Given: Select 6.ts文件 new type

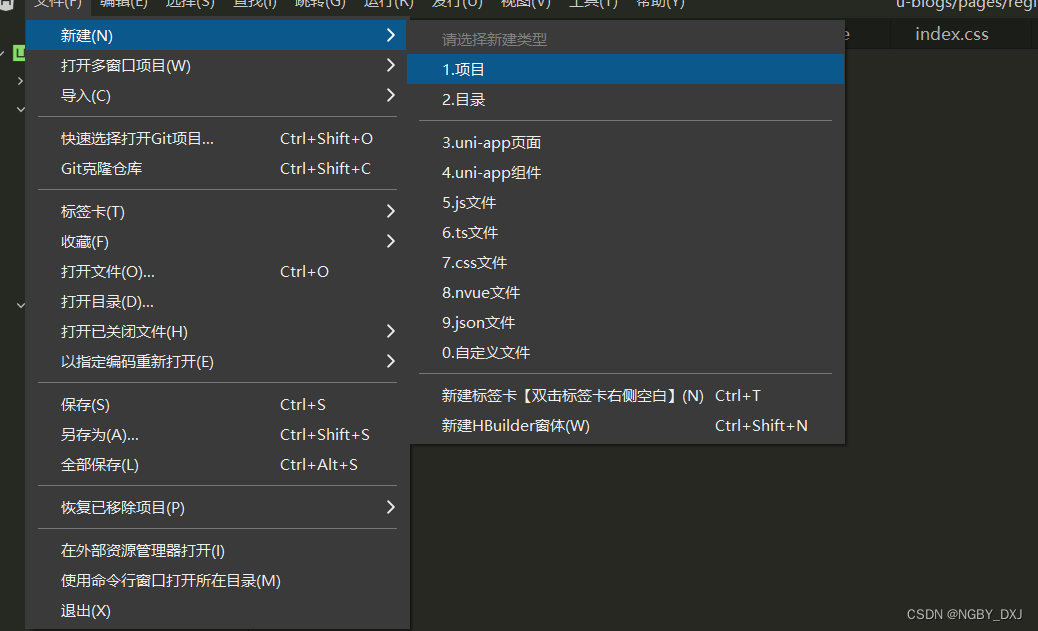Looking at the screenshot, I should pyautogui.click(x=626, y=232).
